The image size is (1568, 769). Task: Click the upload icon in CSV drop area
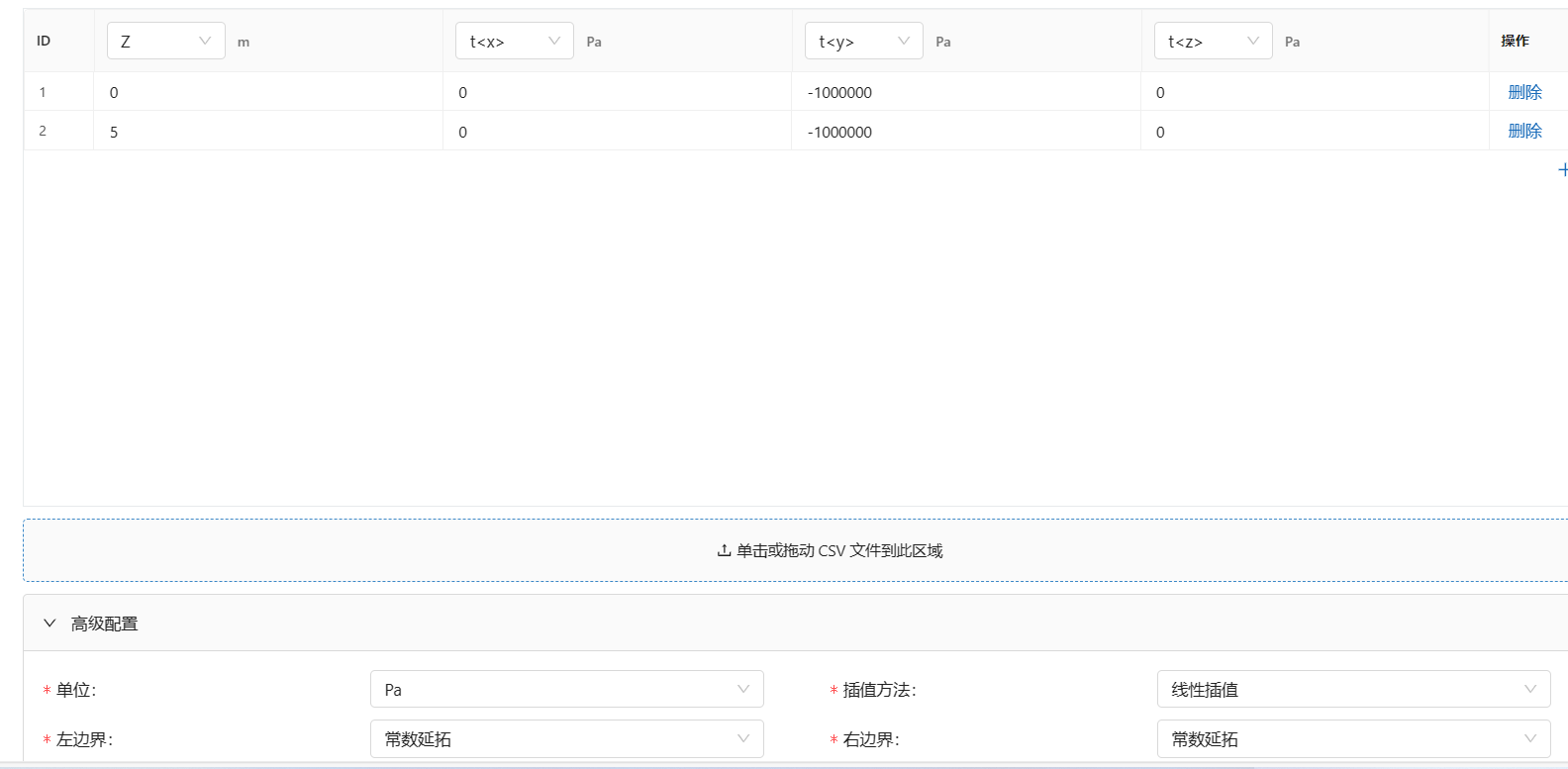[x=724, y=550]
